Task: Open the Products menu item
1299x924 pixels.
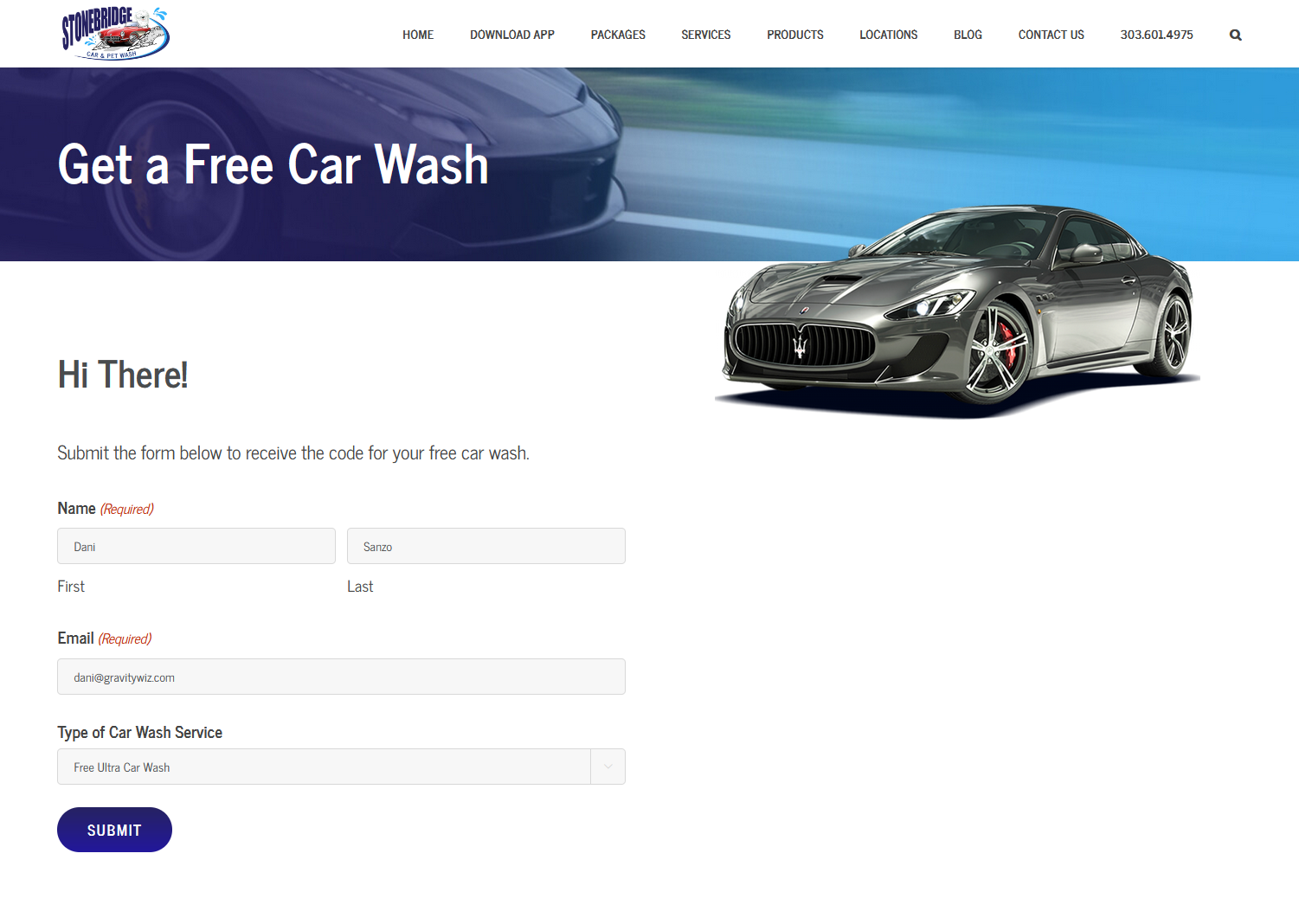Action: pyautogui.click(x=795, y=35)
